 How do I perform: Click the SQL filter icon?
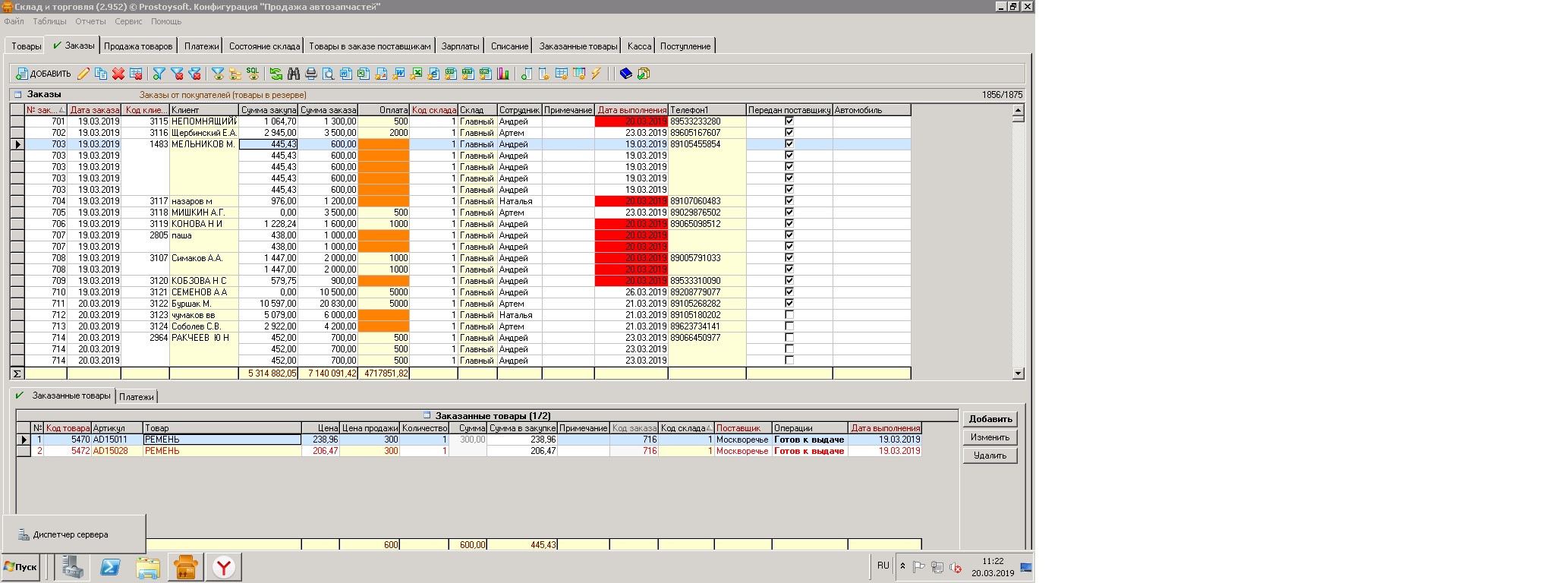[253, 74]
